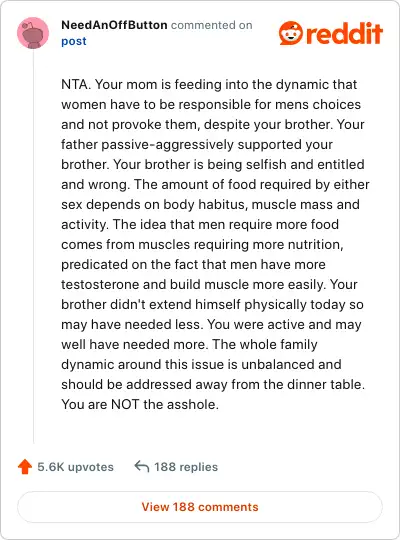Click the NeedAnOffButton pink avatar icon

click(x=33, y=33)
